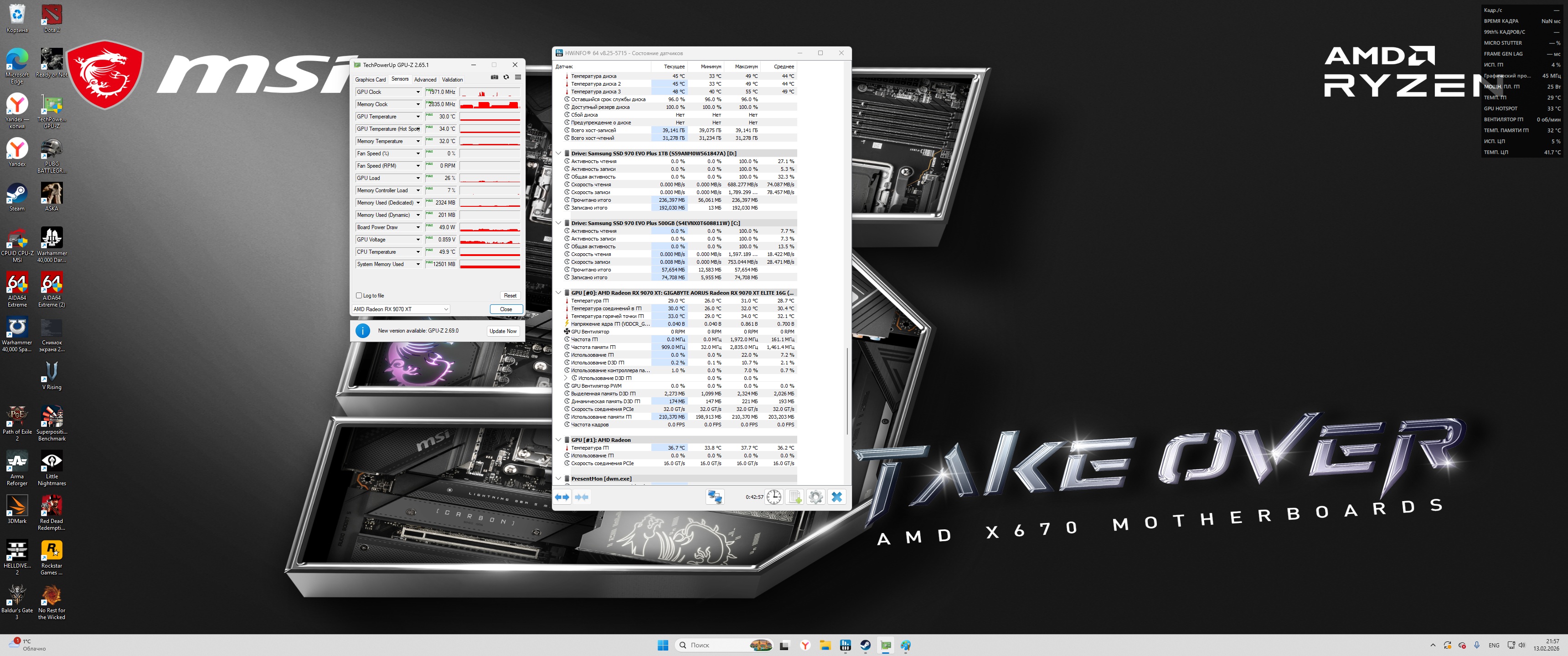Click HWiNFO log file plus icon
Screen dimensions: 1568x656
[x=795, y=497]
